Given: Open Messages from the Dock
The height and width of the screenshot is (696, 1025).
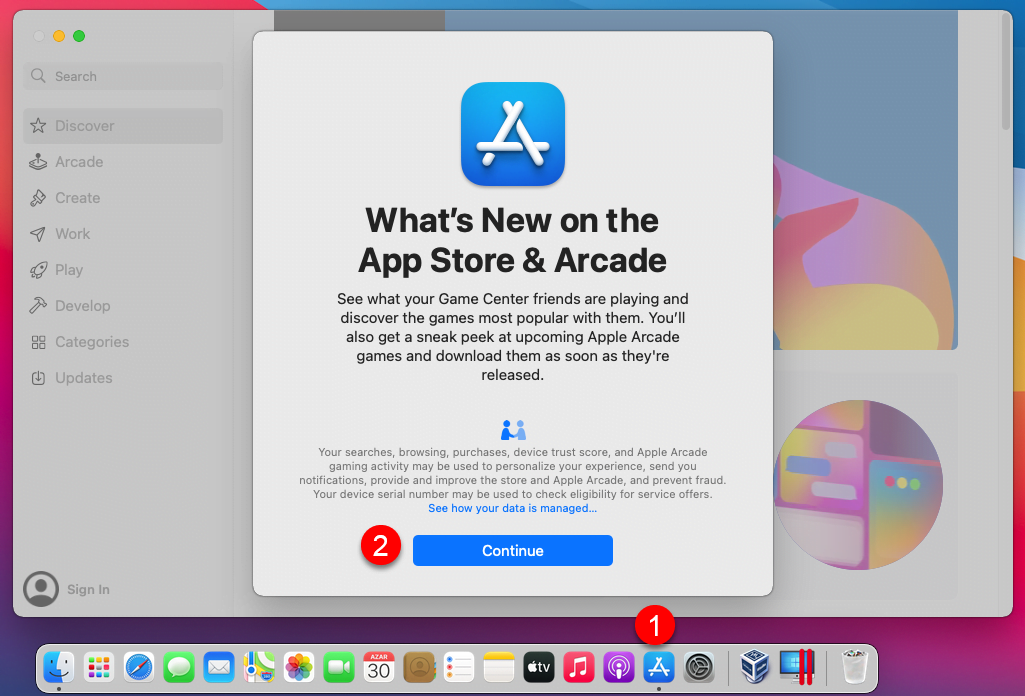Looking at the screenshot, I should point(178,667).
